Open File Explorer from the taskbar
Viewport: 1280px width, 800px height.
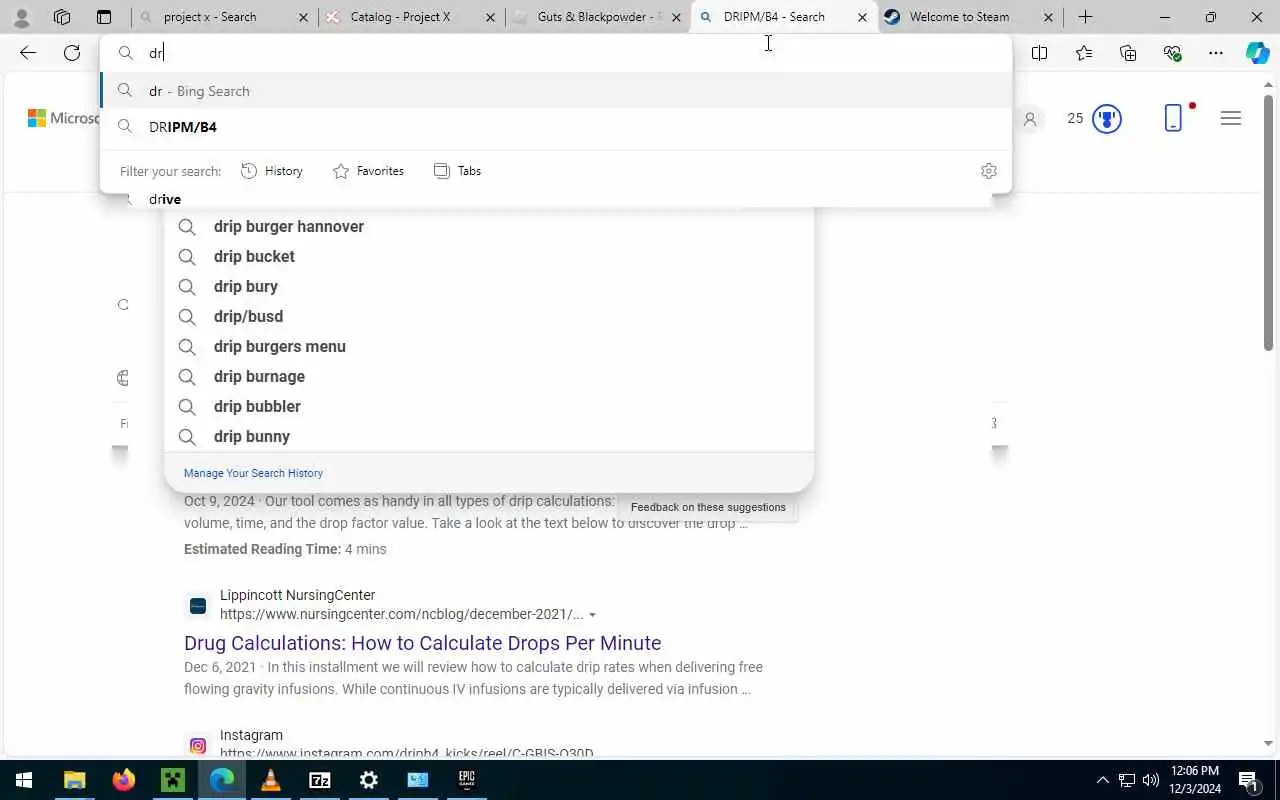(75, 780)
